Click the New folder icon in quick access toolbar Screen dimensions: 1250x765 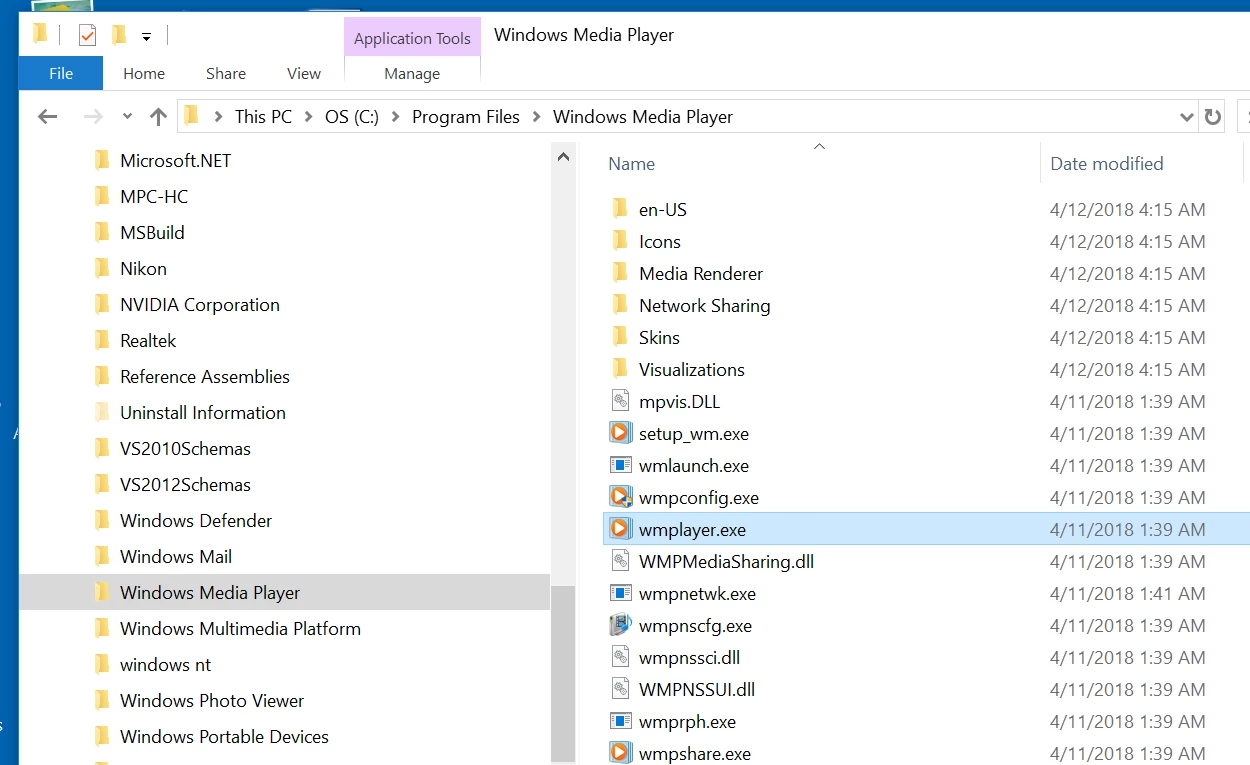(119, 36)
